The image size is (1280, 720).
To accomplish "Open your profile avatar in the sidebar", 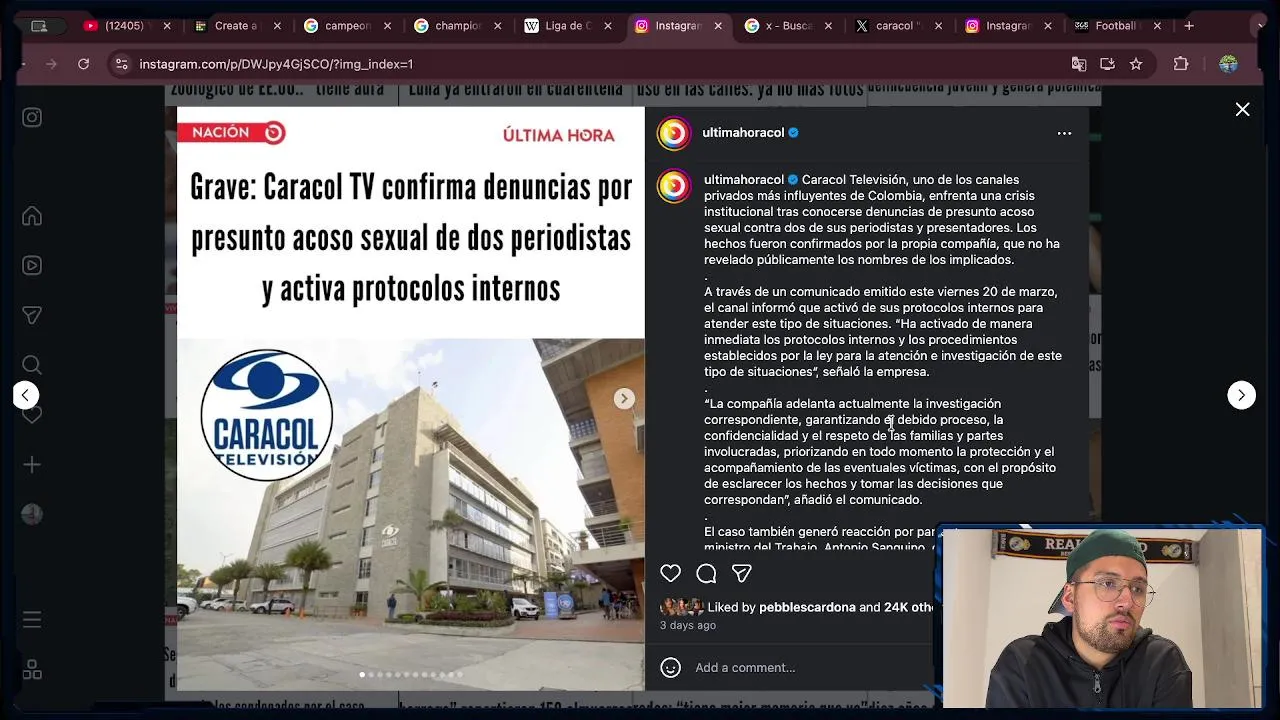I will (x=32, y=514).
